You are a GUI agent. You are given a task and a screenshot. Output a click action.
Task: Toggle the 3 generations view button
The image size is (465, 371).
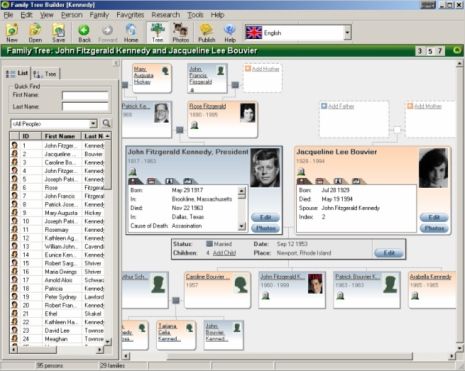(420, 51)
